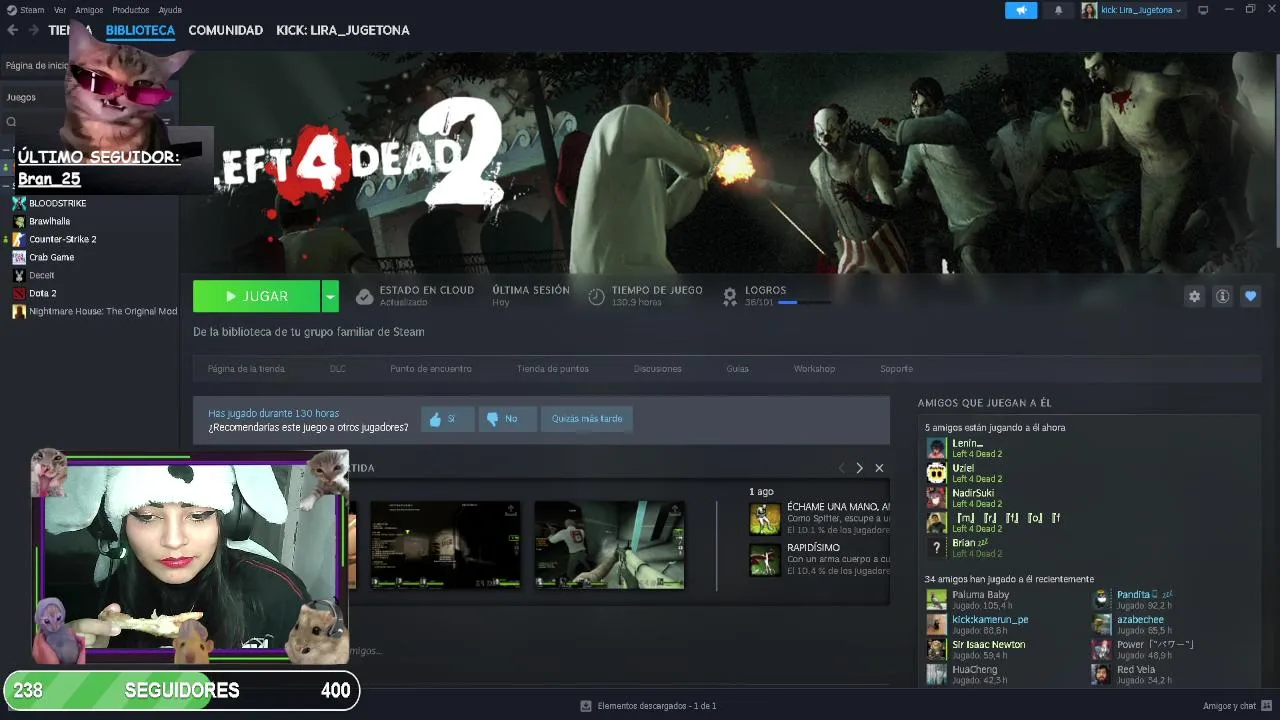The image size is (1280, 720).
Task: Open the Discusiones tab
Action: point(658,369)
